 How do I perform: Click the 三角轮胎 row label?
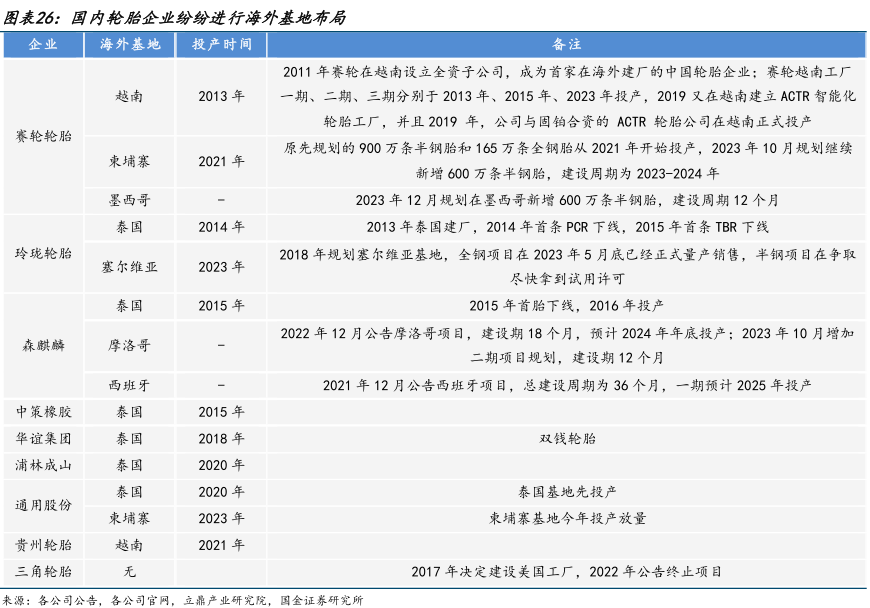coord(44,572)
